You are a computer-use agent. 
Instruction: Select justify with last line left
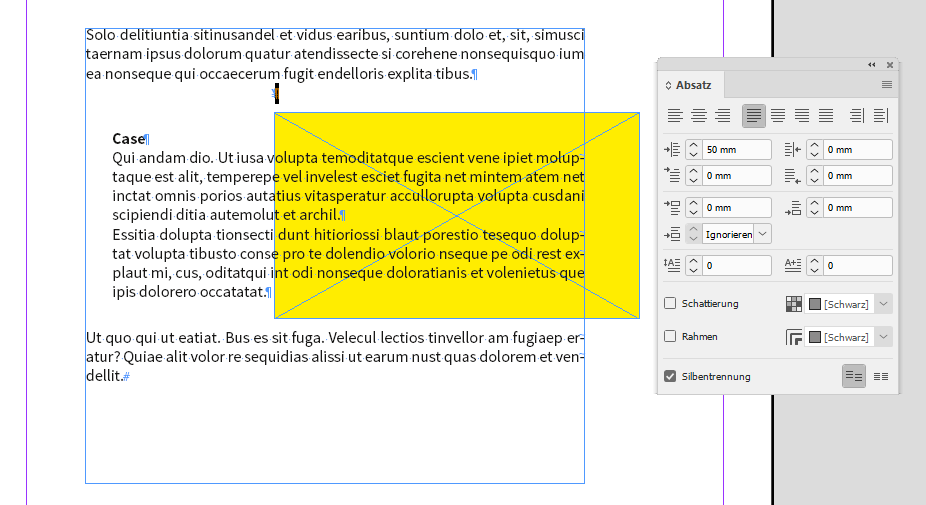tap(754, 116)
